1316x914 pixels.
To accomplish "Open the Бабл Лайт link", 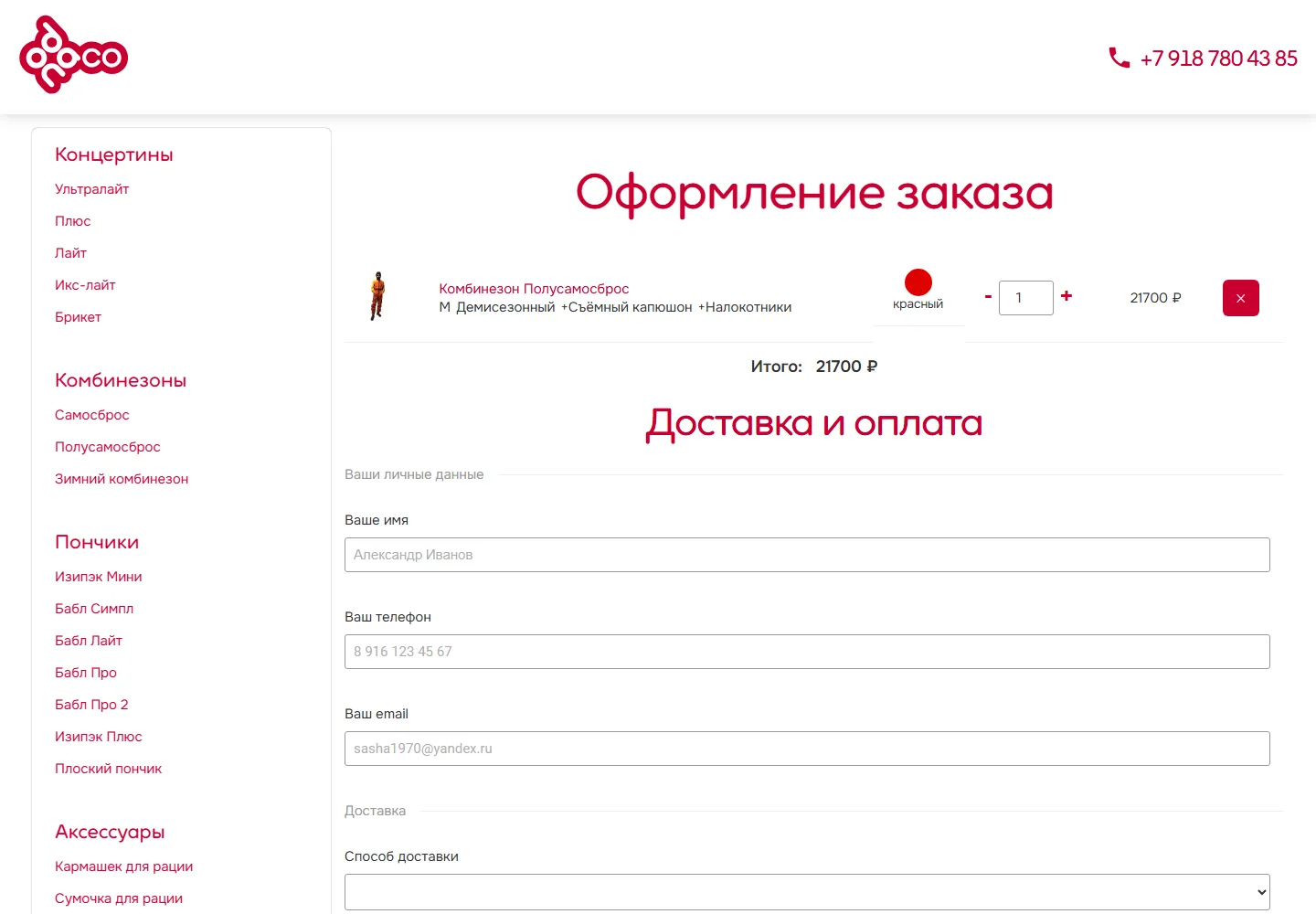I will 88,641.
